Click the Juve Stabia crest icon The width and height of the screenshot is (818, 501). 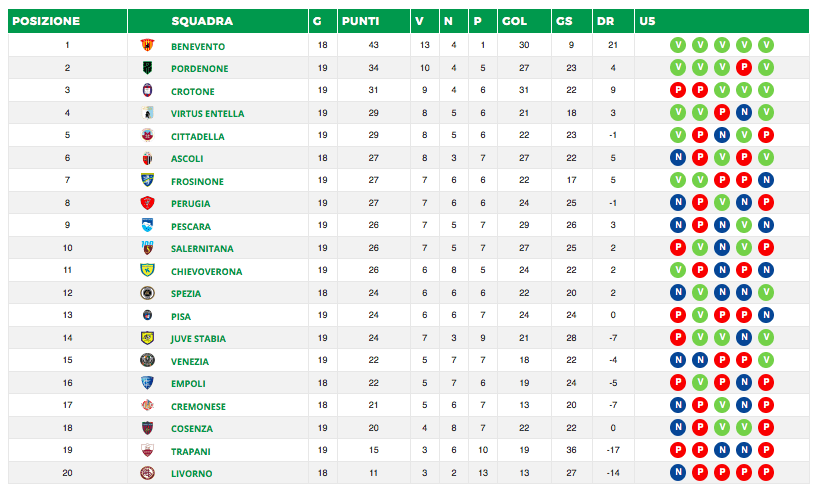click(x=148, y=338)
